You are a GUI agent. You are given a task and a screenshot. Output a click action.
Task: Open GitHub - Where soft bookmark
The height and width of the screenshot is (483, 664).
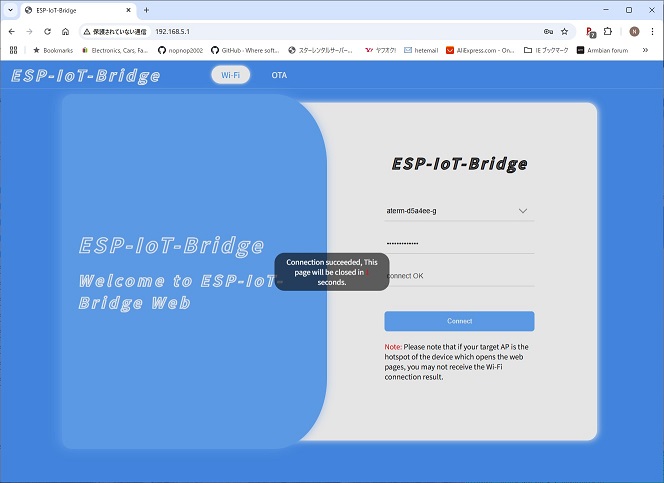pyautogui.click(x=245, y=50)
